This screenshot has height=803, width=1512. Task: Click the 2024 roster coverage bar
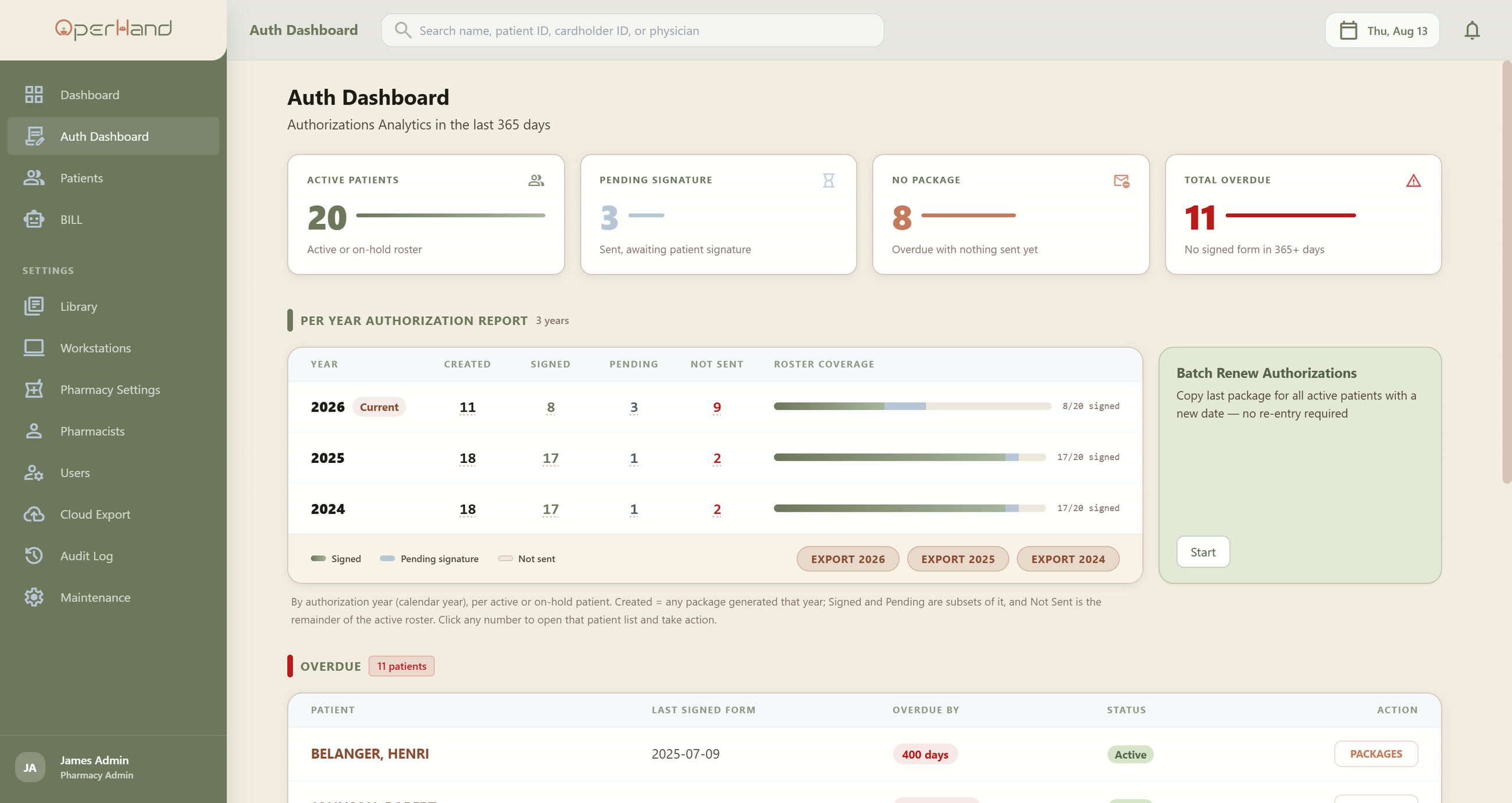point(910,508)
